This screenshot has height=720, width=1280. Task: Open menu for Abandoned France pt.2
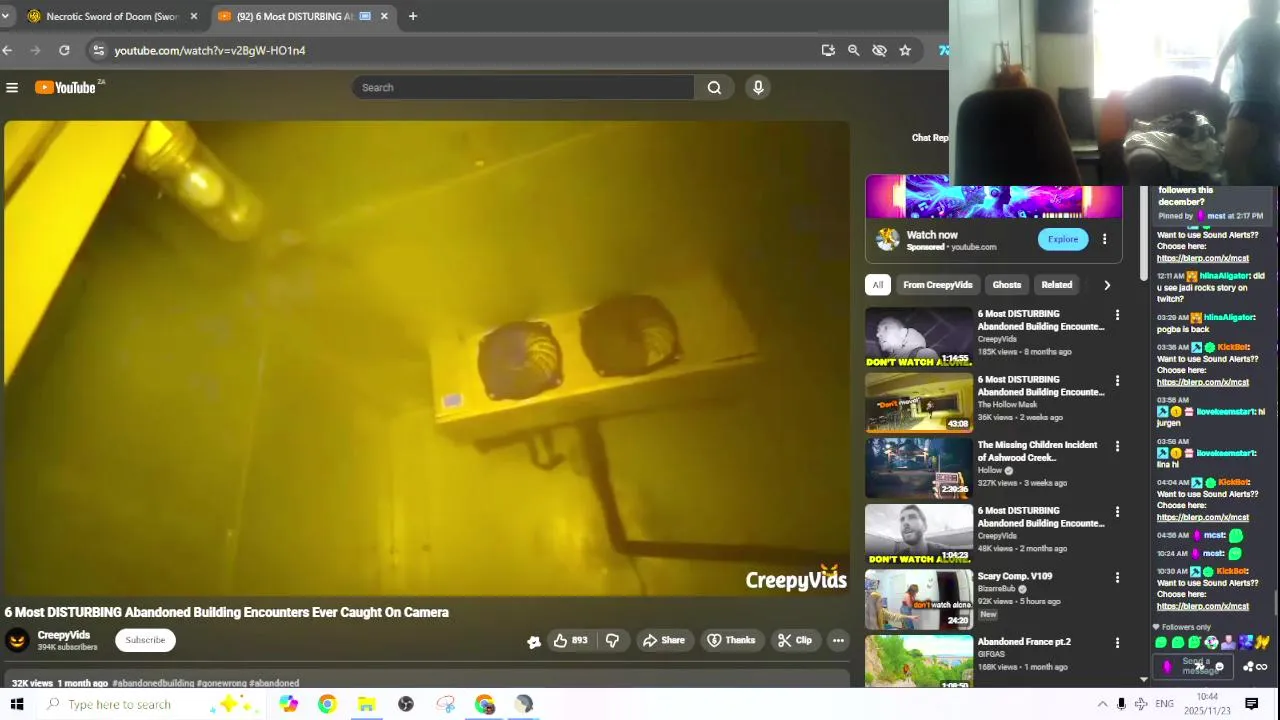click(1117, 643)
